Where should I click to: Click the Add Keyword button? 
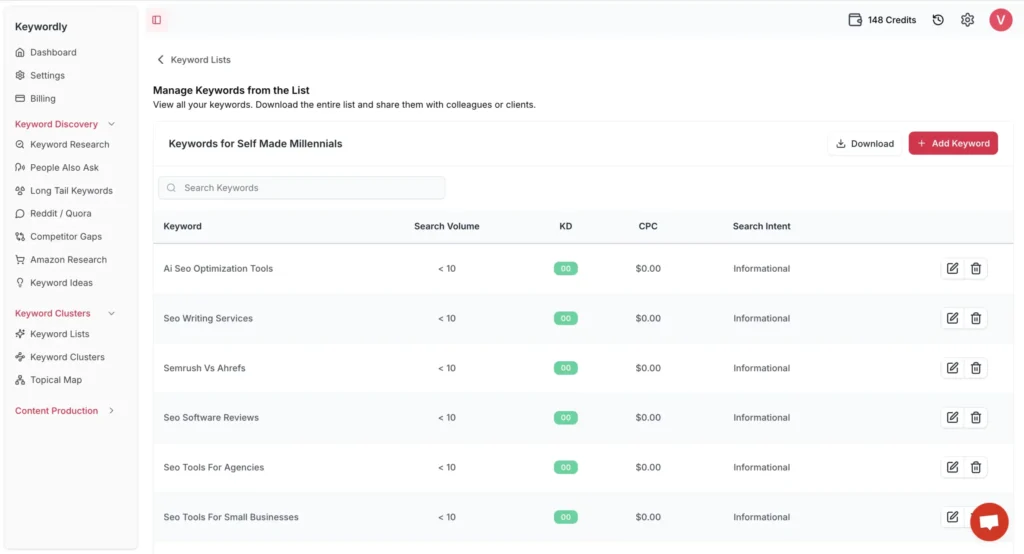[x=953, y=144]
